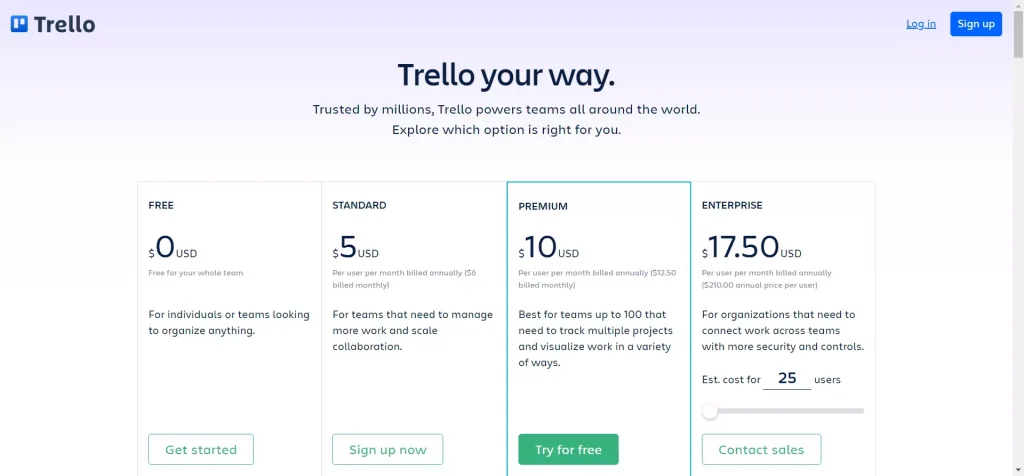Select the STANDARD plan heading
The width and height of the screenshot is (1024, 476).
(359, 205)
